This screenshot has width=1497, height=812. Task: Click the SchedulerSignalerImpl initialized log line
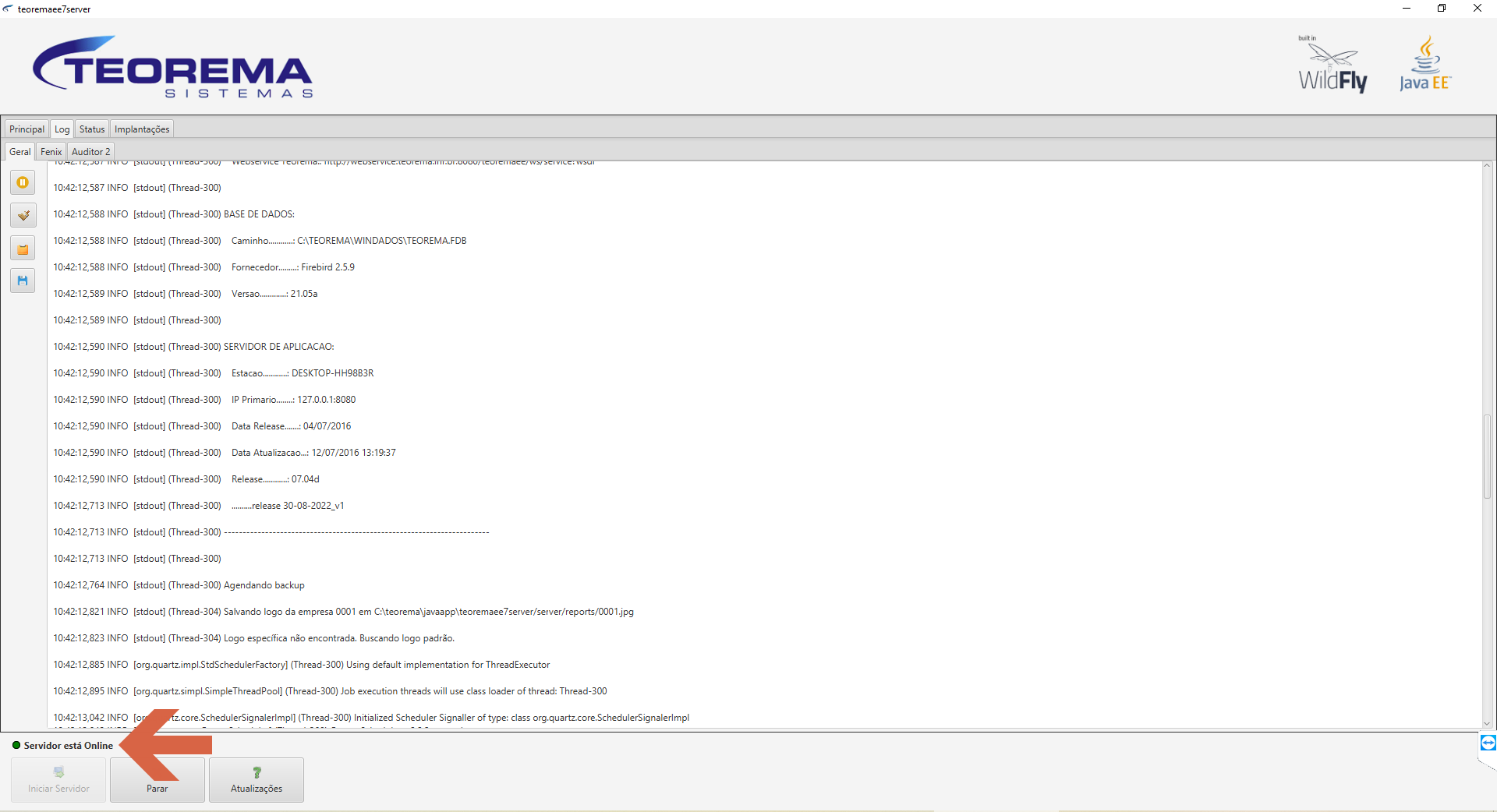[371, 718]
